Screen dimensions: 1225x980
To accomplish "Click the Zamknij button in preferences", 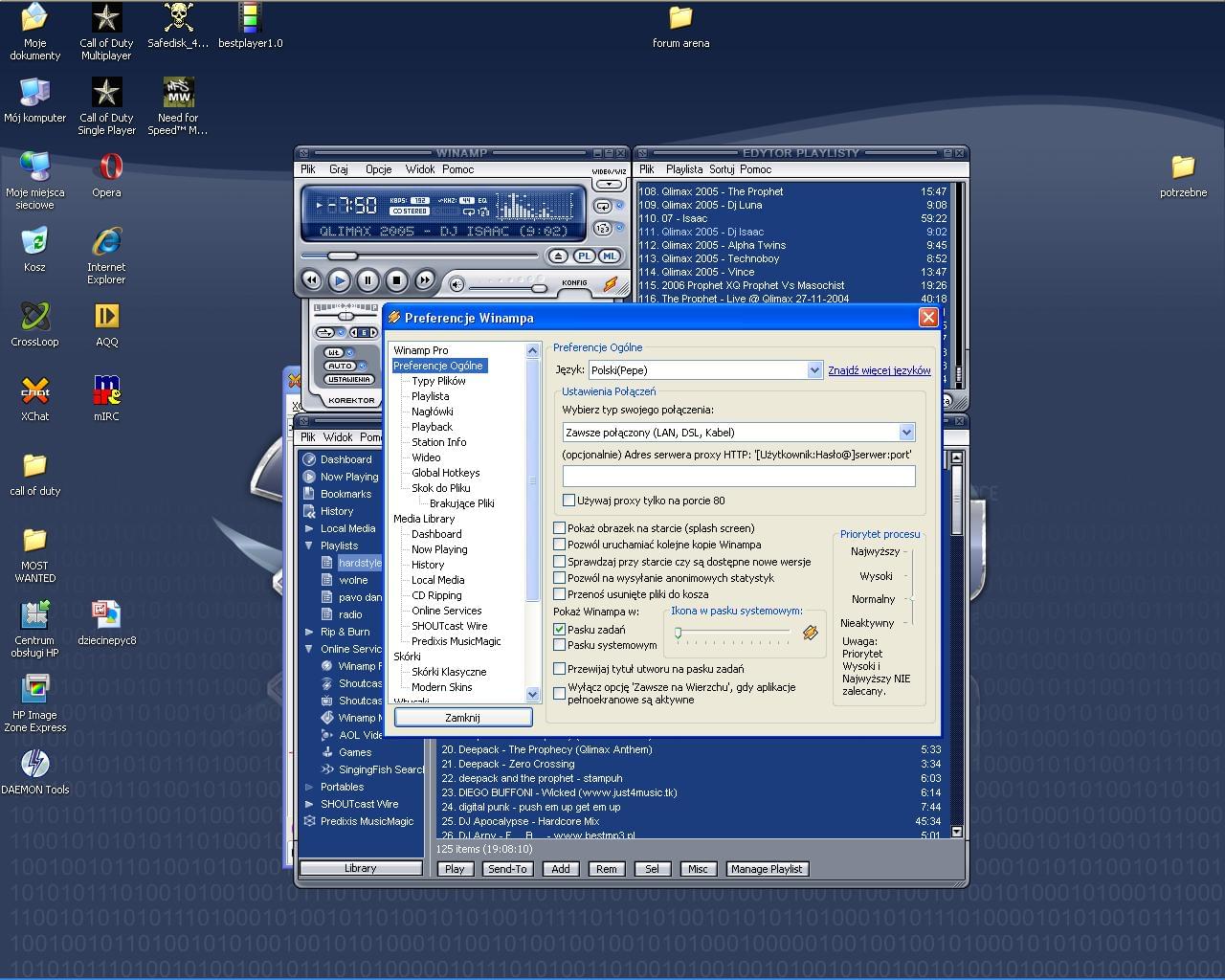I will pos(463,717).
